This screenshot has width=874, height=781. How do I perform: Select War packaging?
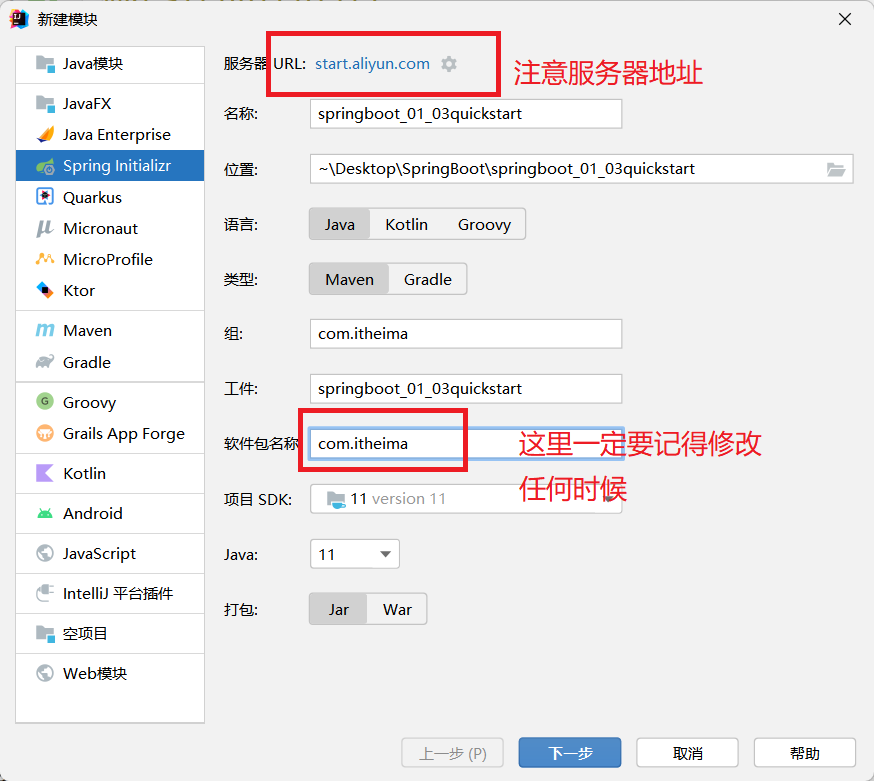[x=397, y=609]
